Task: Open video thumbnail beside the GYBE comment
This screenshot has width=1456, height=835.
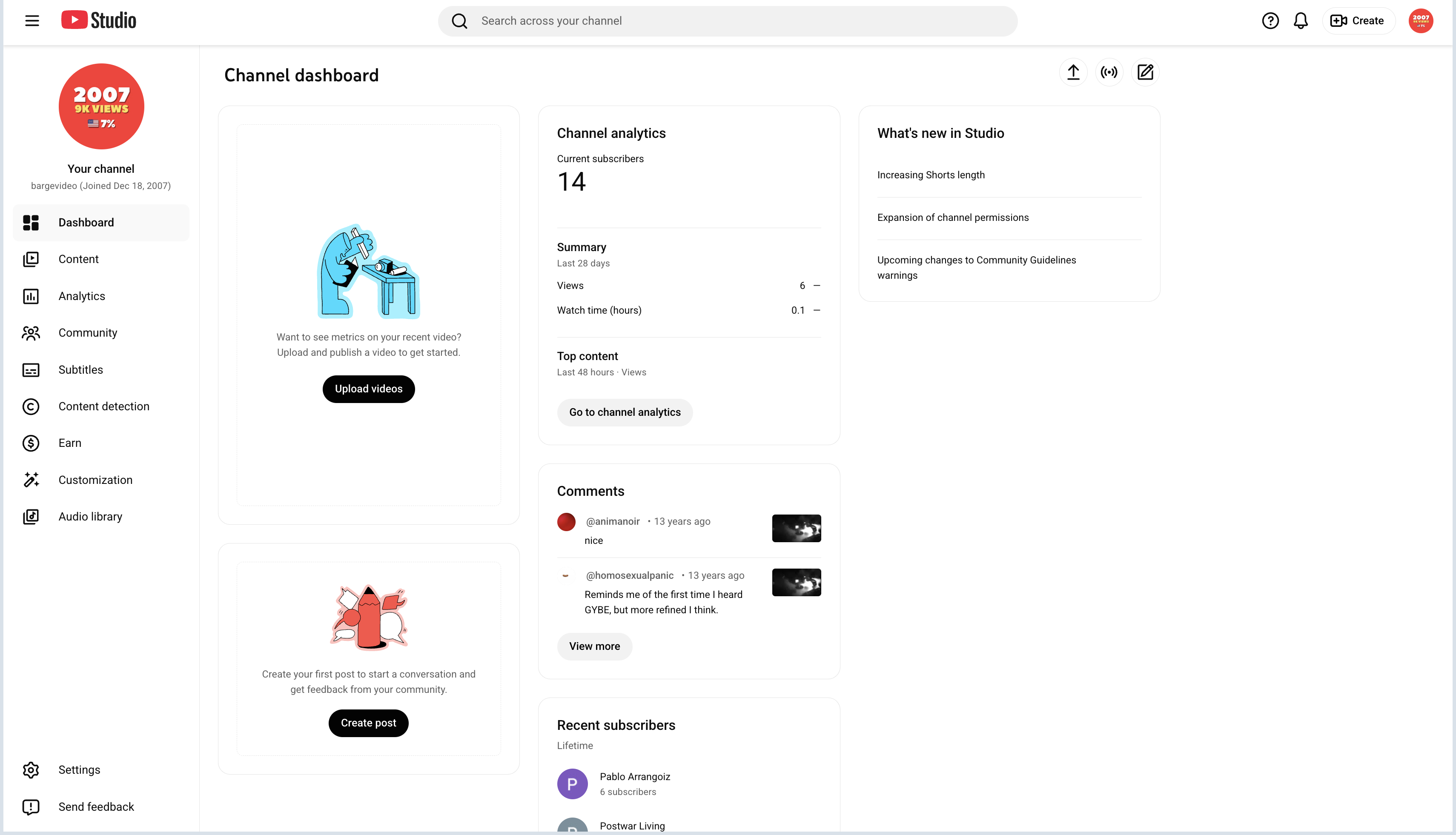Action: (x=796, y=582)
